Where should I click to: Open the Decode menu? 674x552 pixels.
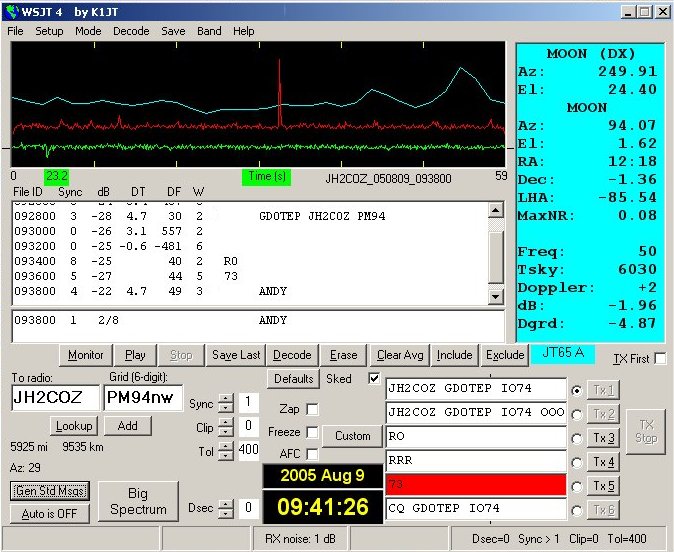[131, 31]
